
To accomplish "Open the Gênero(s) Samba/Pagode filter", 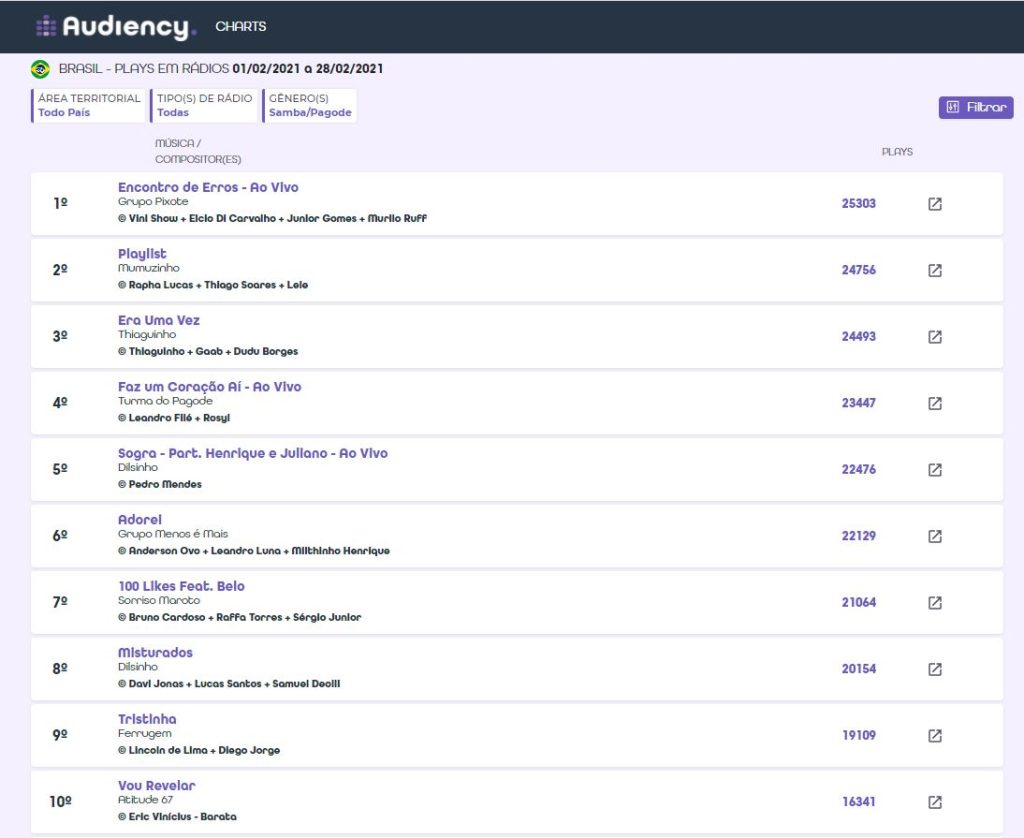I will point(310,105).
